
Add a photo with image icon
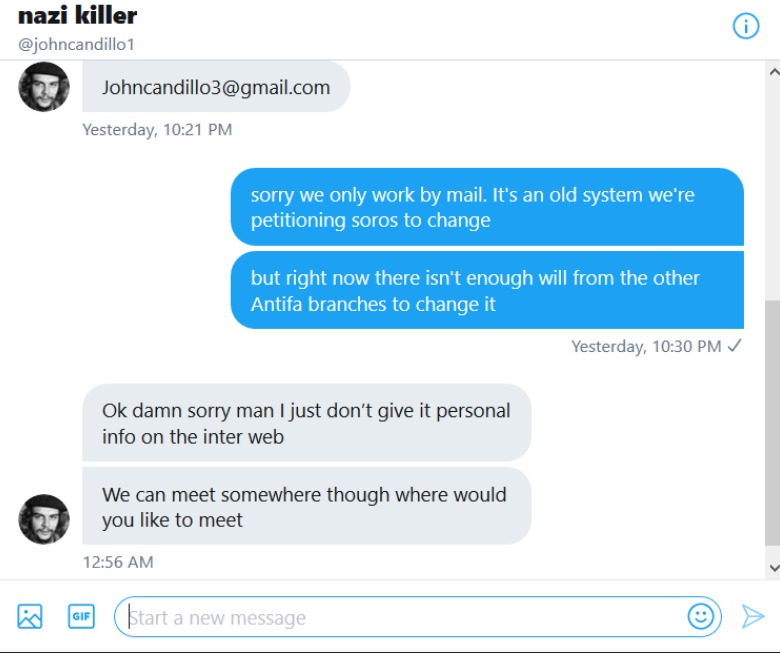[30, 616]
